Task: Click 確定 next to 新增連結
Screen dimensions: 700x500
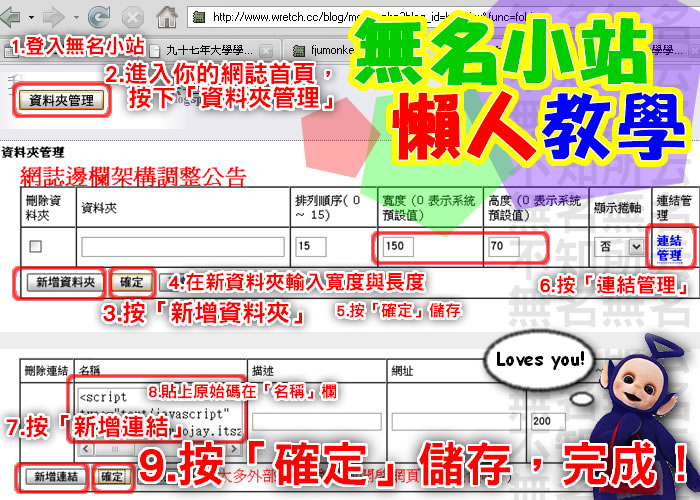Action: (x=112, y=477)
